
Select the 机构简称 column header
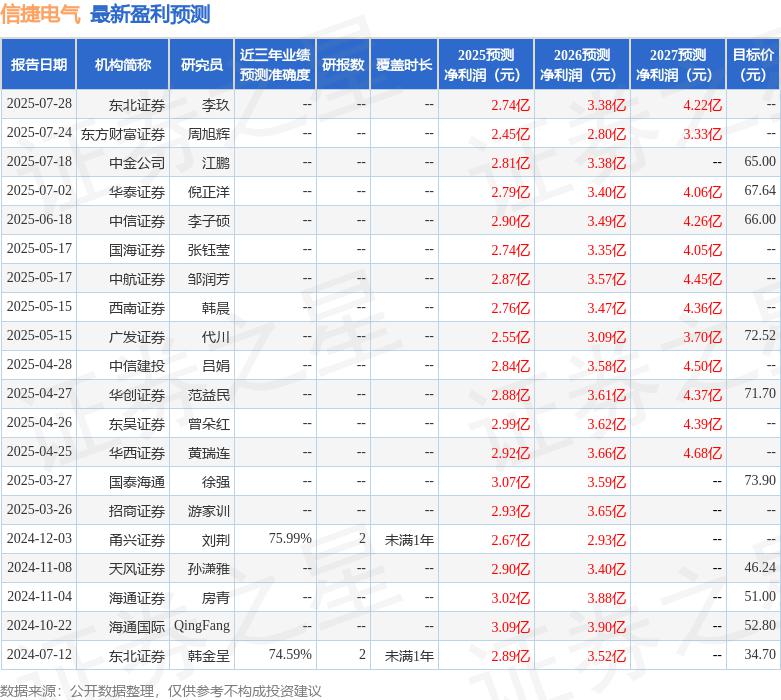click(123, 65)
